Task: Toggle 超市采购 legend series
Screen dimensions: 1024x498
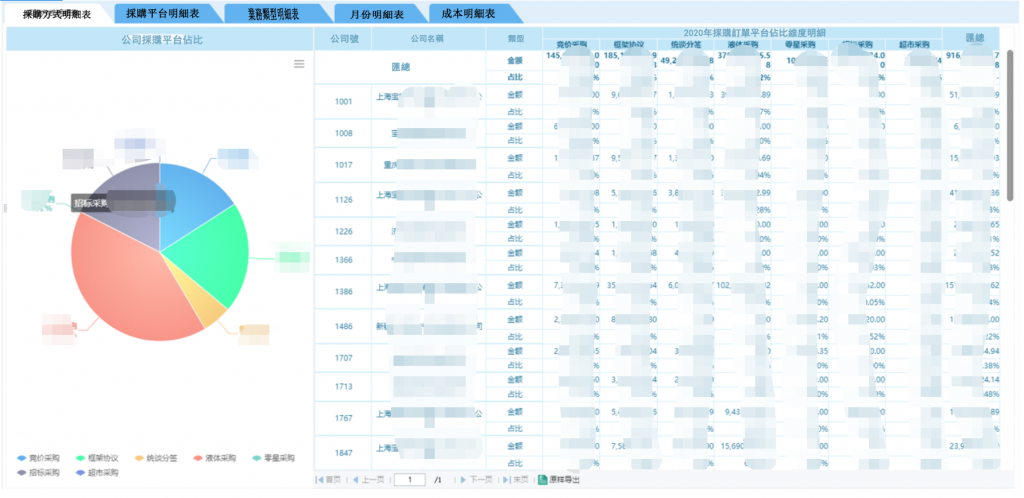Action: tap(97, 473)
